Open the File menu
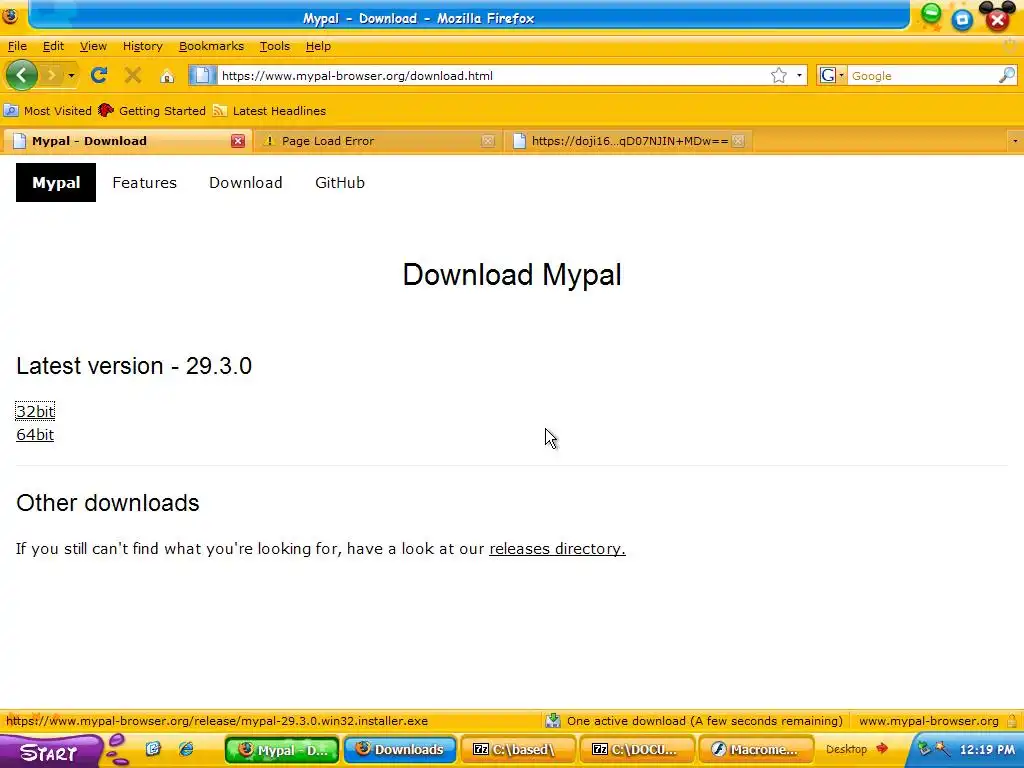Screen dimensions: 1024x768 17,46
